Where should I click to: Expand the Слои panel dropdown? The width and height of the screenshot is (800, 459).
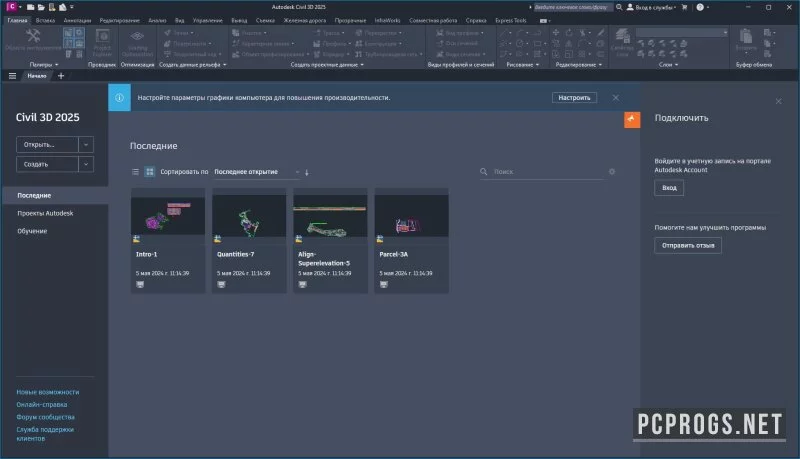pyautogui.click(x=668, y=65)
